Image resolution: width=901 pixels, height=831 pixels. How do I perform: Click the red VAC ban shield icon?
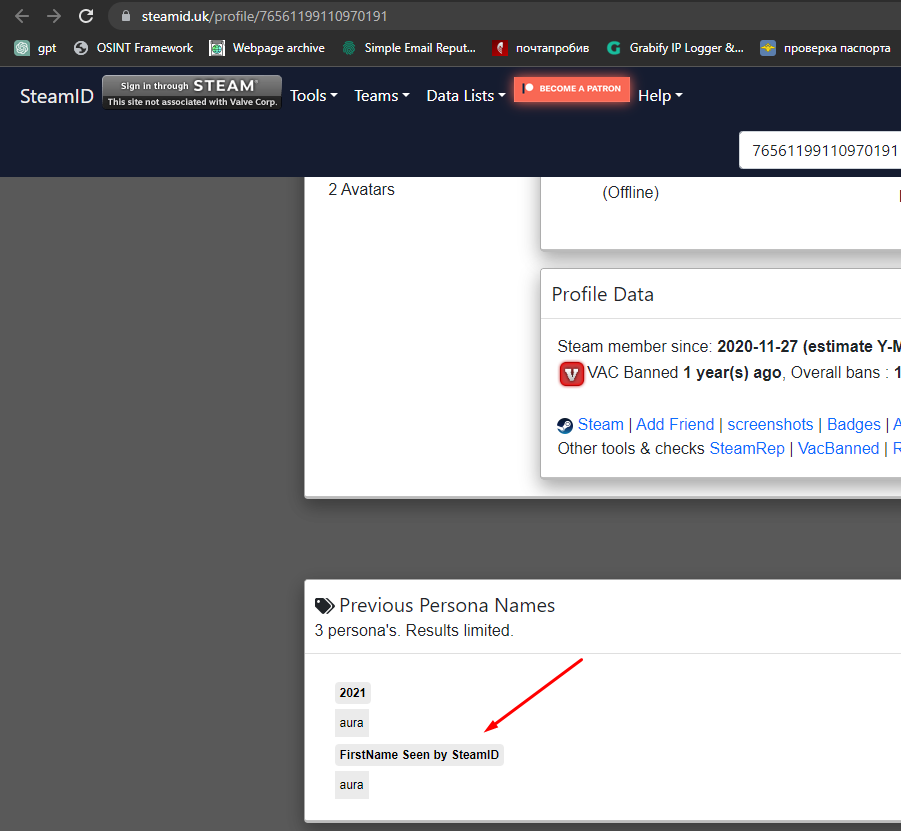571,374
